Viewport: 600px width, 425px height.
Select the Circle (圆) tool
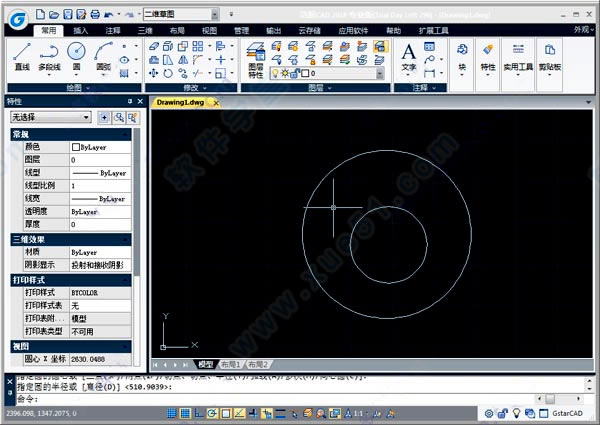pyautogui.click(x=76, y=57)
